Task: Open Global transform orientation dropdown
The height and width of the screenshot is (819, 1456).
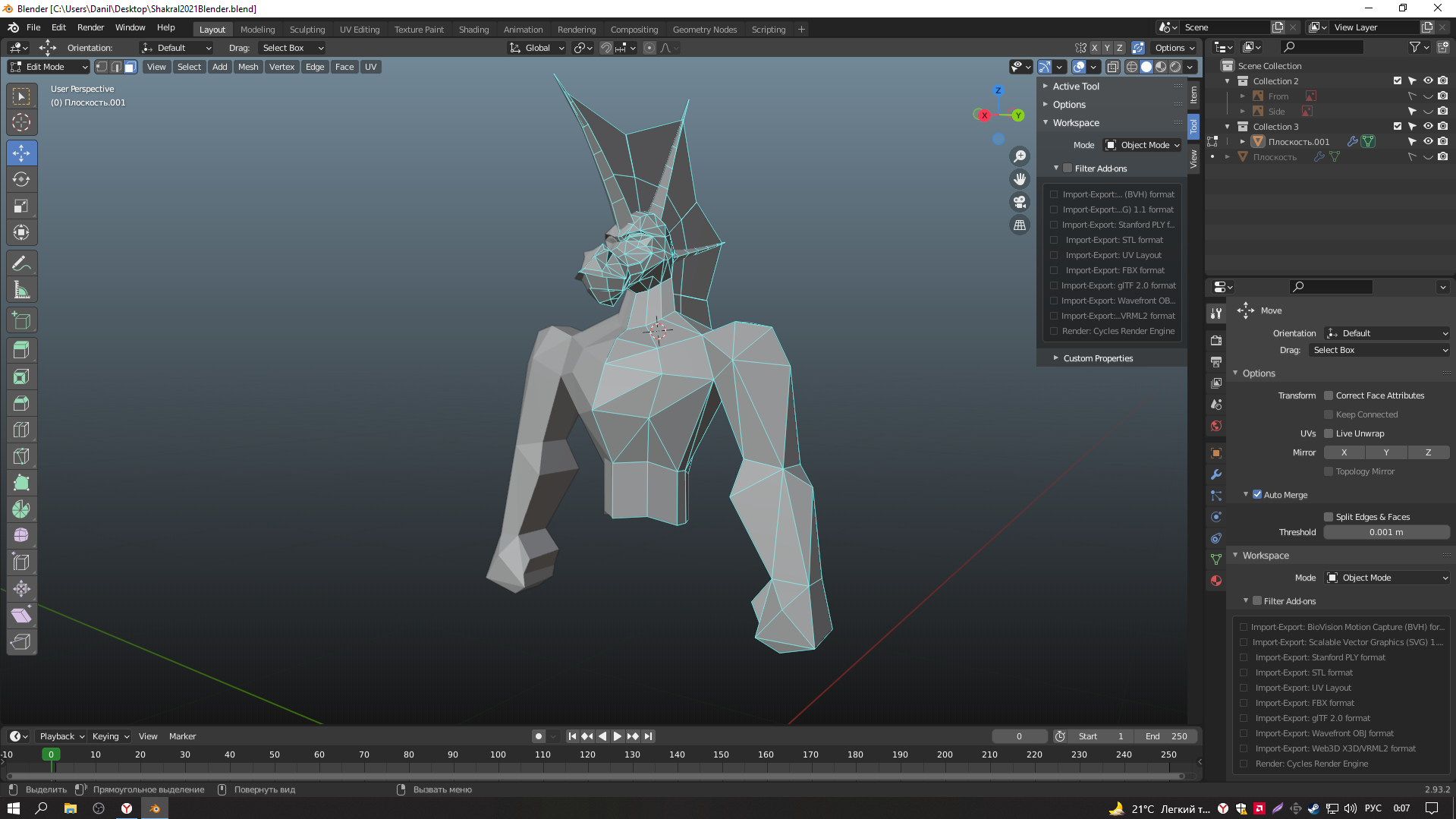Action: tap(537, 48)
